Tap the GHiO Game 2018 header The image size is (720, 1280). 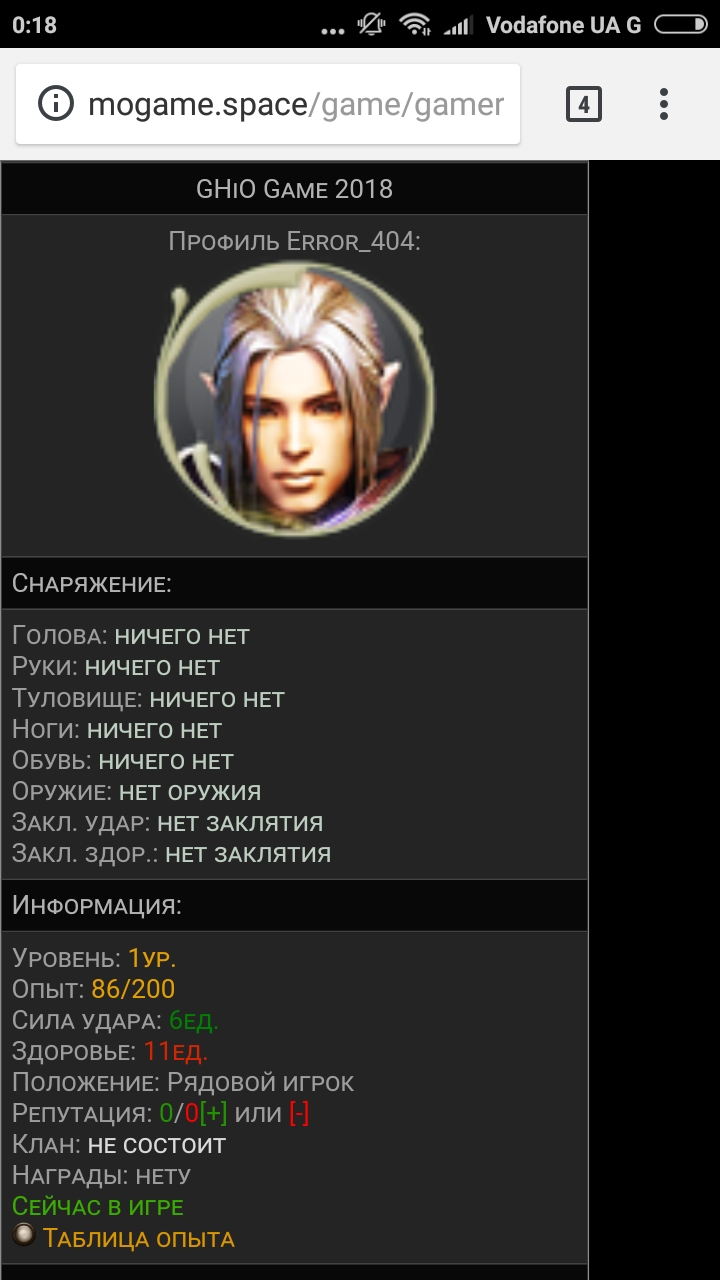point(294,188)
